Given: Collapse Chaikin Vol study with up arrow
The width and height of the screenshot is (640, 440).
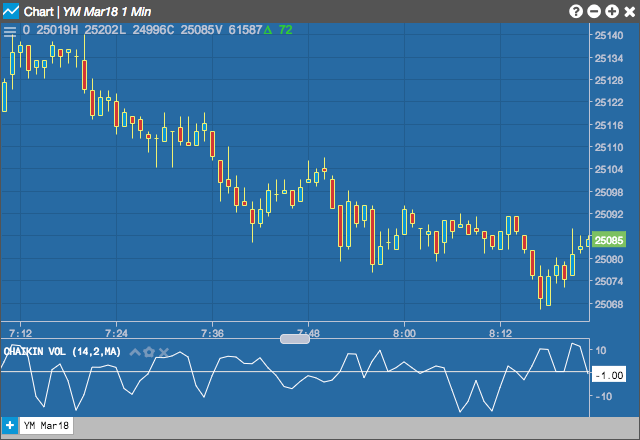Looking at the screenshot, I should (x=135, y=352).
